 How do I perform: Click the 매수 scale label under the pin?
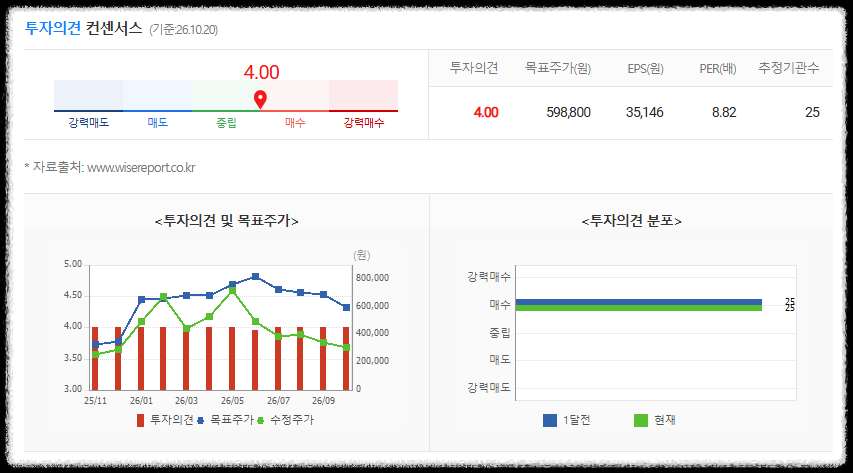tap(295, 122)
